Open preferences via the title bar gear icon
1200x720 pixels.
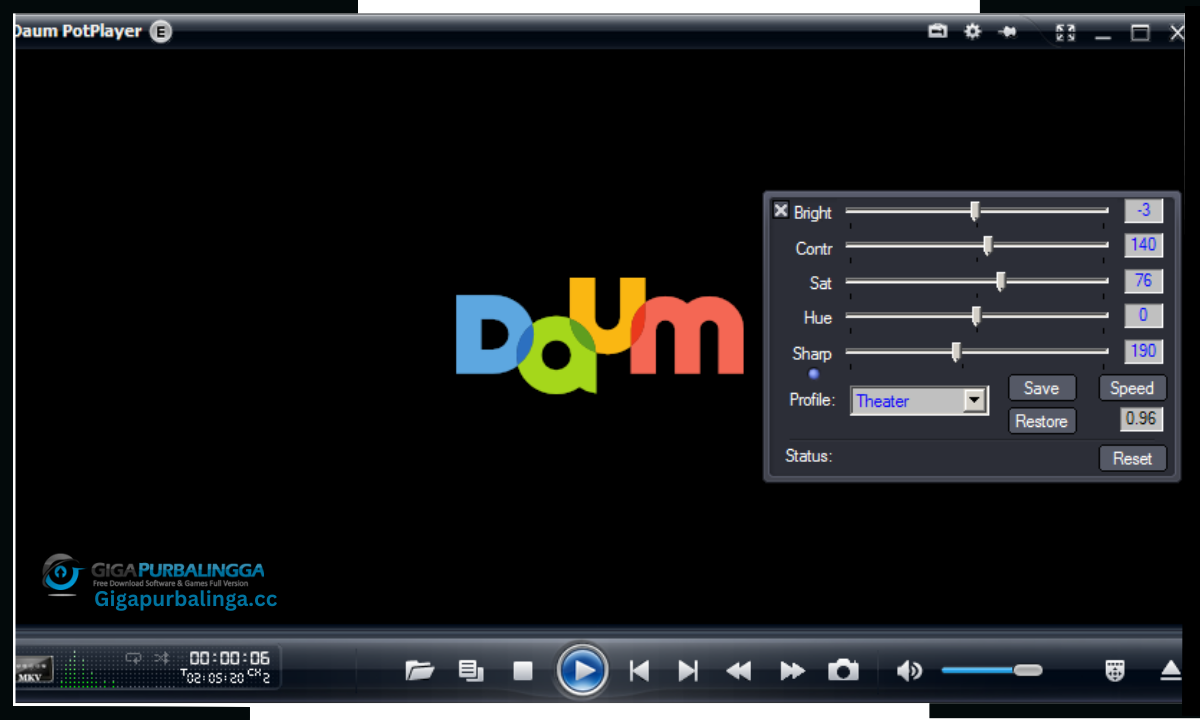[x=972, y=32]
